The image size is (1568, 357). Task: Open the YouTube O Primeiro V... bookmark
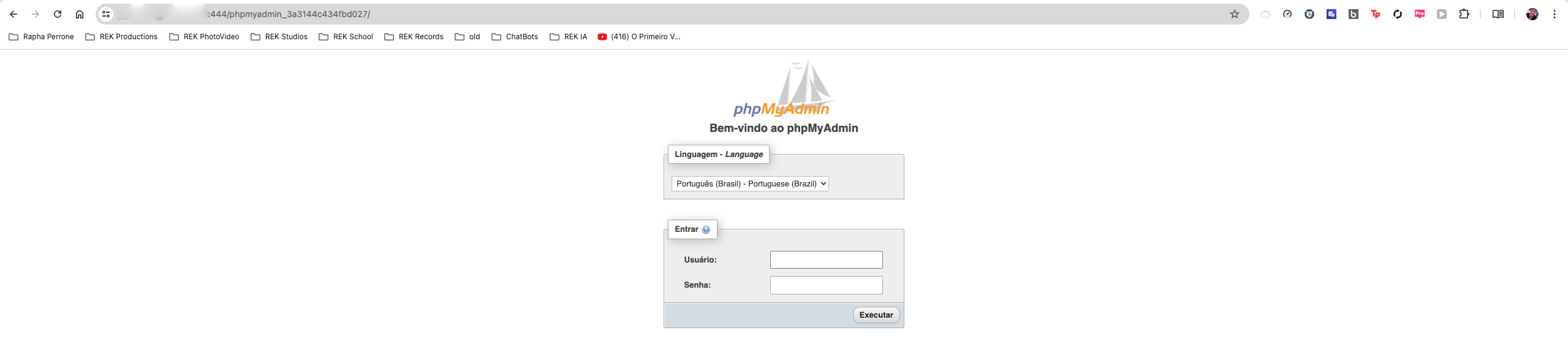[x=639, y=37]
